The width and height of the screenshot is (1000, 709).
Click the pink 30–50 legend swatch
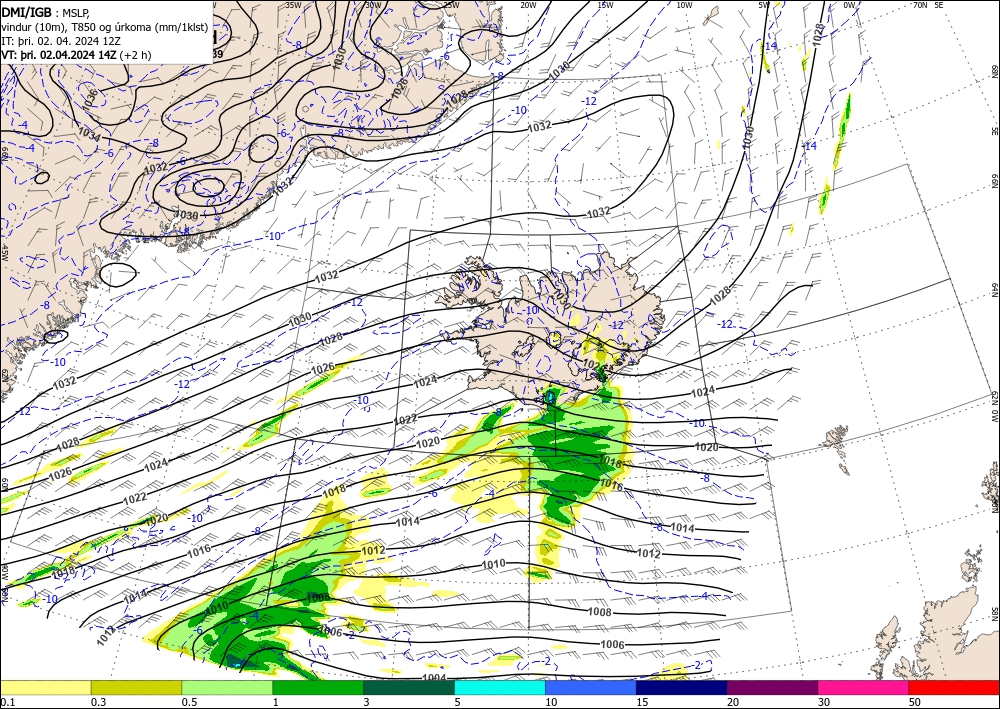864,687
